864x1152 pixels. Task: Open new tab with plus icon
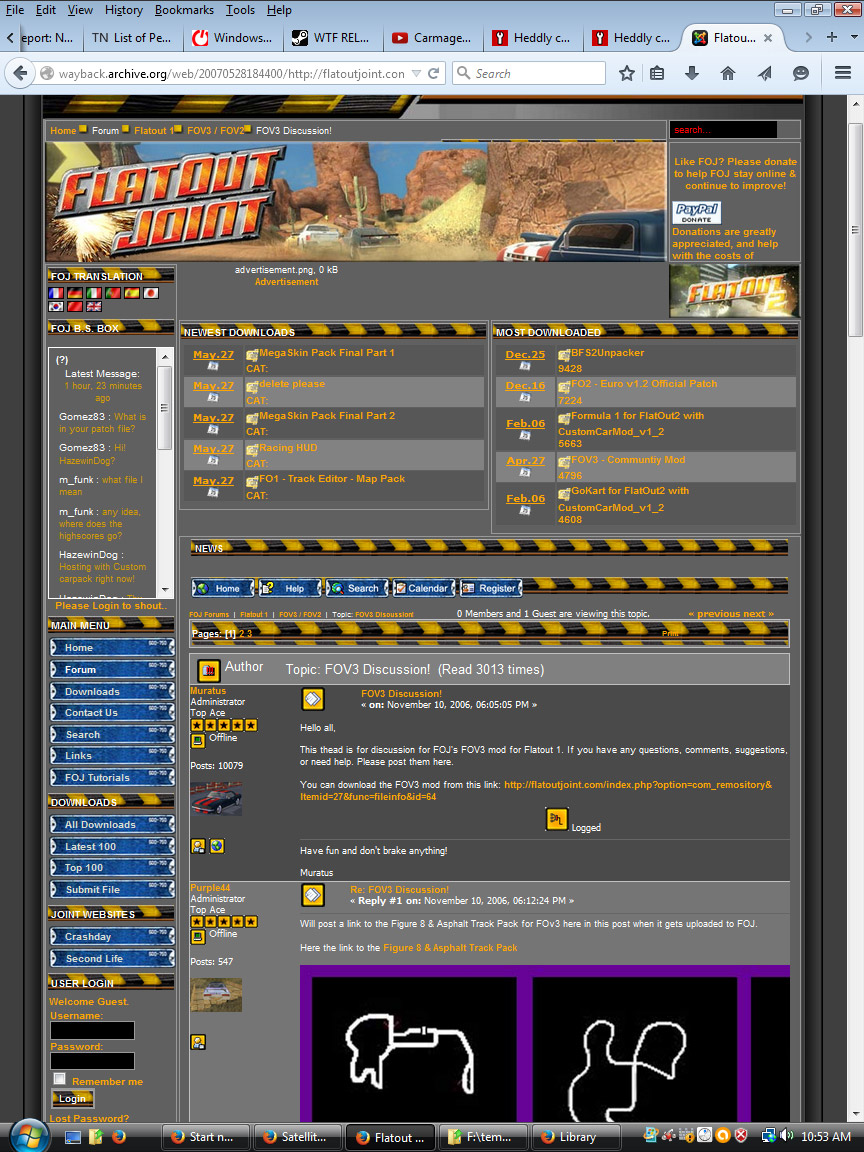coord(832,37)
